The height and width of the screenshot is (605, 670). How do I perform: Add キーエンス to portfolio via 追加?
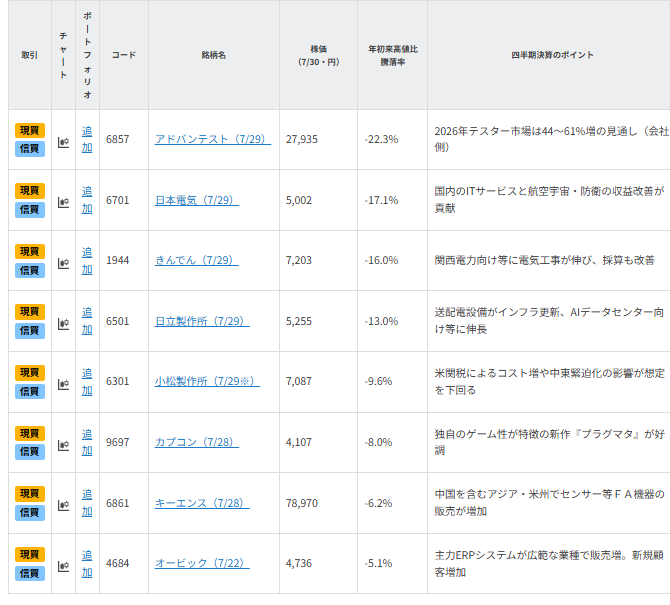pos(87,503)
